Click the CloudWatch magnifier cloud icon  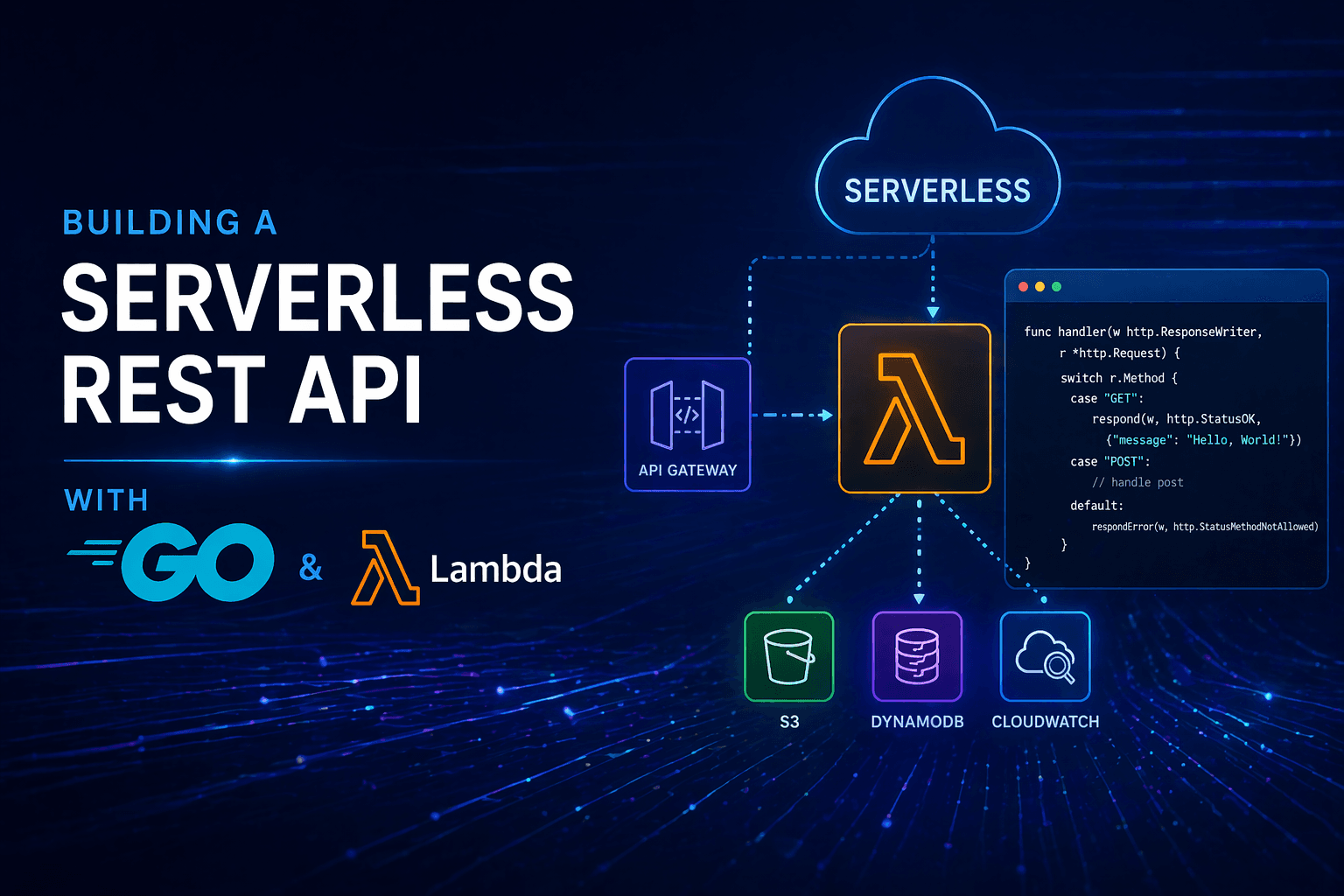tap(1045, 656)
